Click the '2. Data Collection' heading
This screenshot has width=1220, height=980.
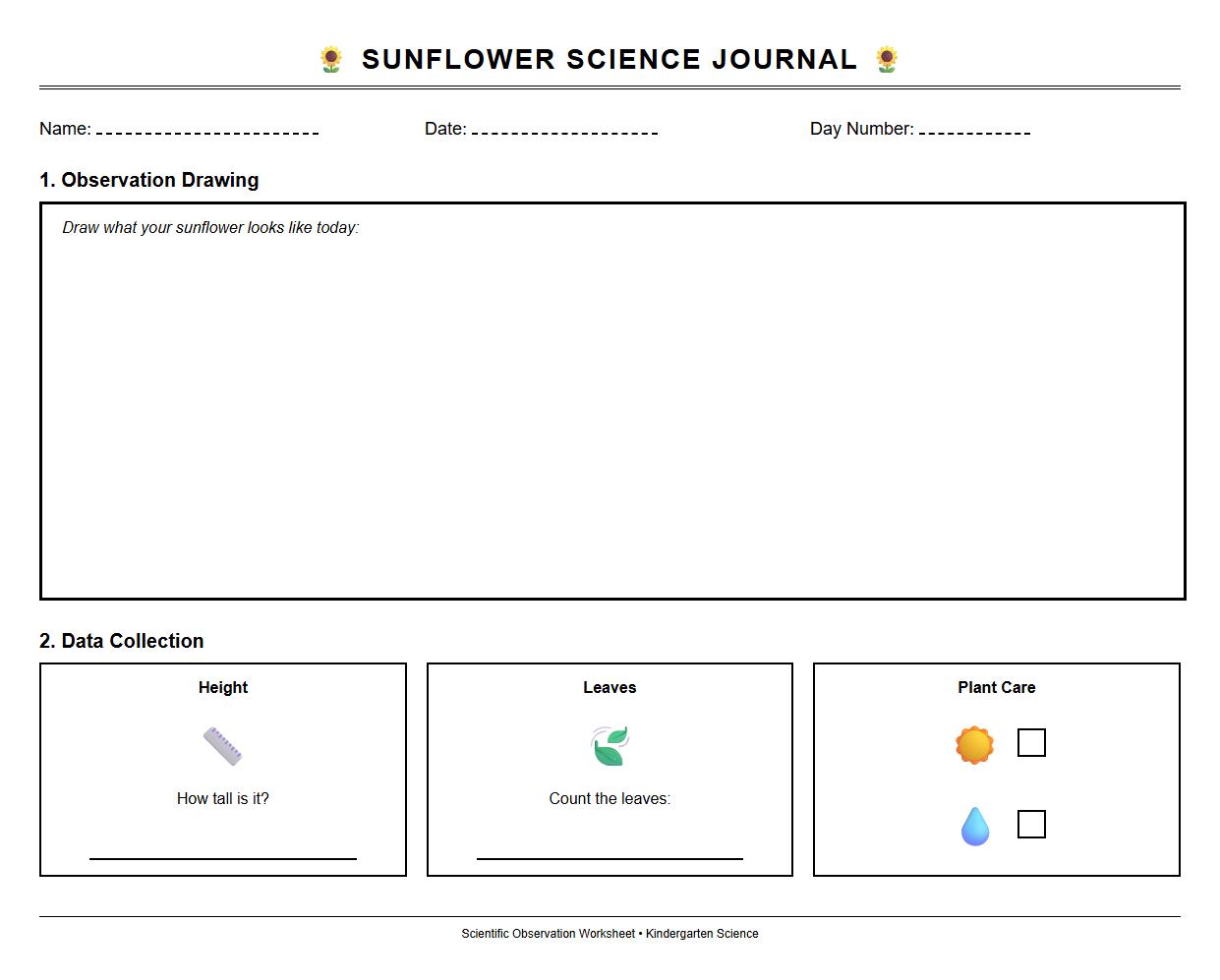pyautogui.click(x=121, y=640)
